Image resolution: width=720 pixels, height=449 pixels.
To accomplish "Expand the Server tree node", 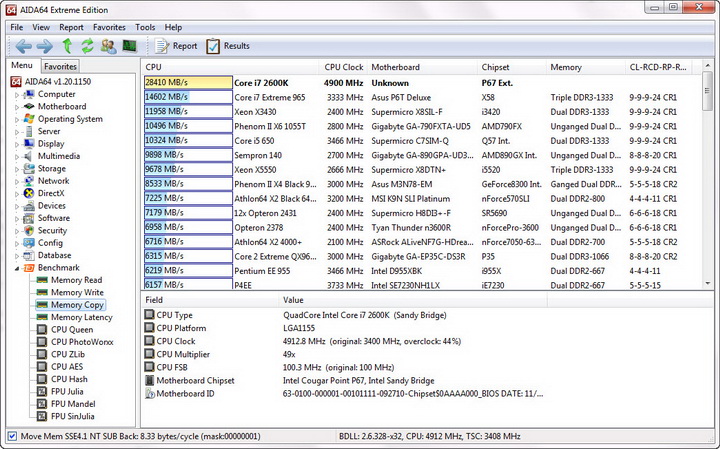I will point(17,132).
